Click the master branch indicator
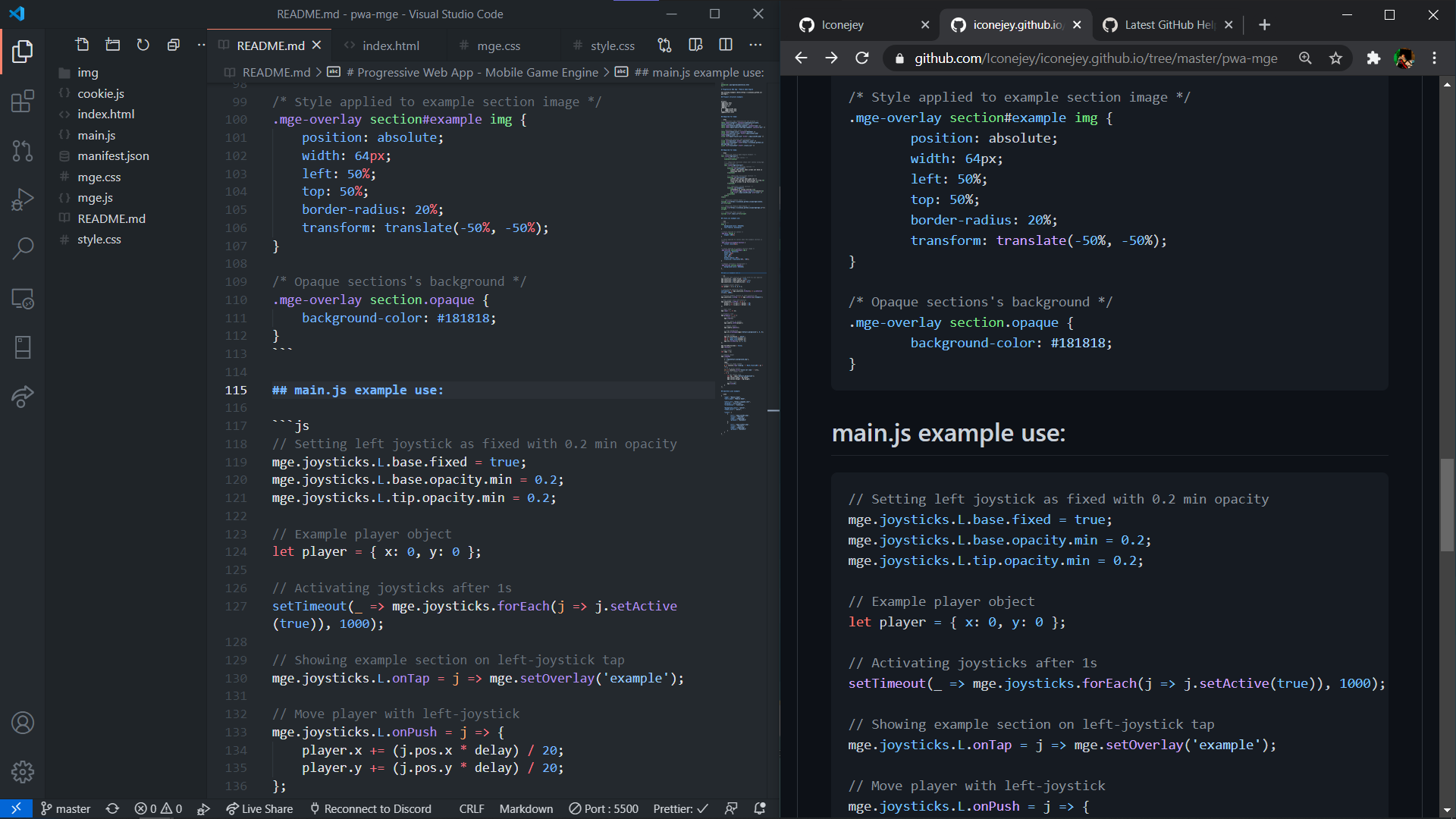The width and height of the screenshot is (1456, 819). [x=65, y=808]
